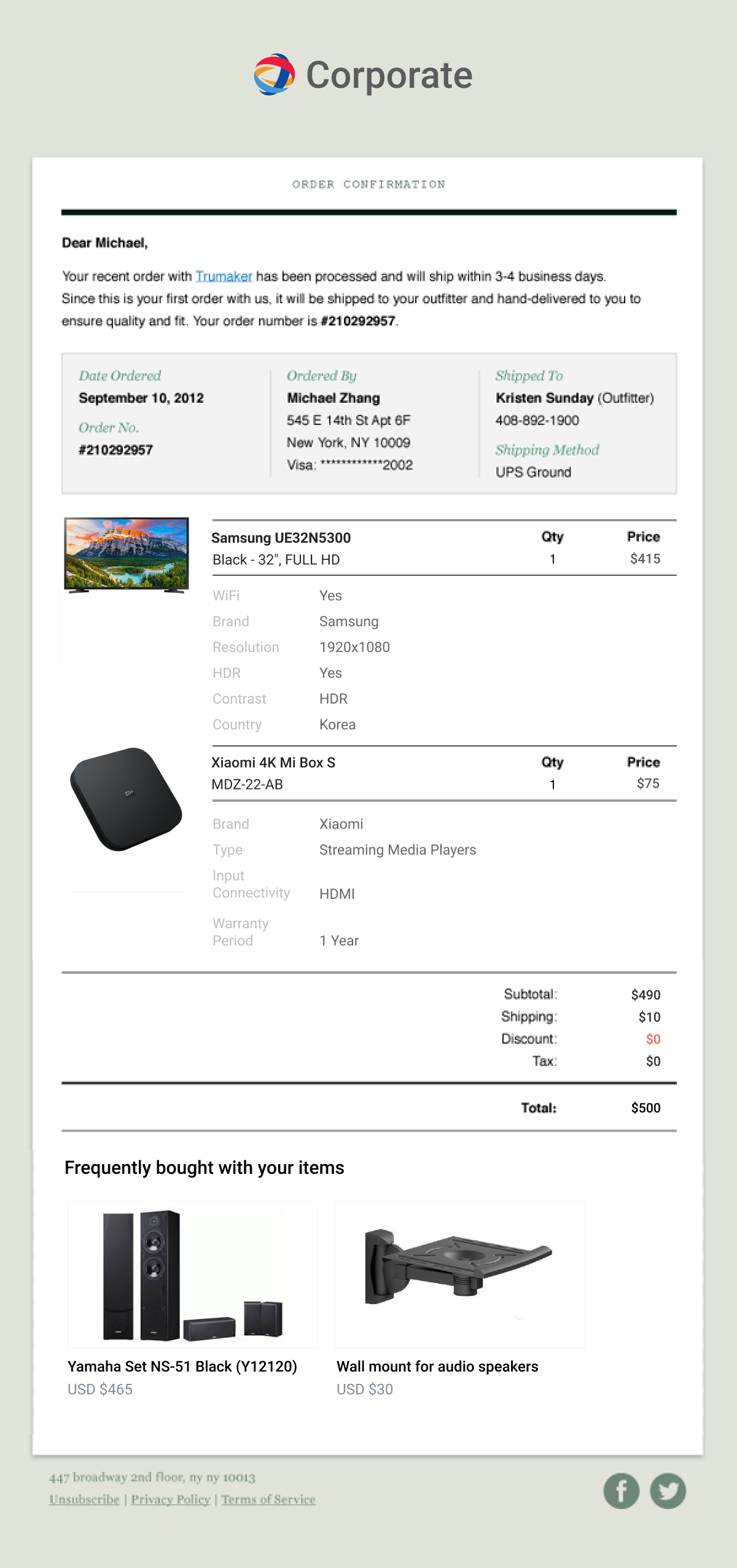Screen dimensions: 737x1568
Task: Click the $500 total amount
Action: coord(645,1108)
